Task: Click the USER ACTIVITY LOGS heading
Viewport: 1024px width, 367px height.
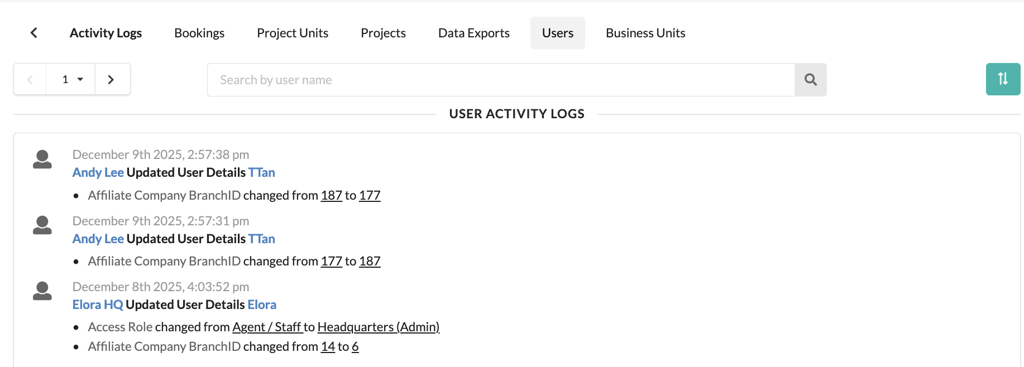Action: (x=517, y=114)
